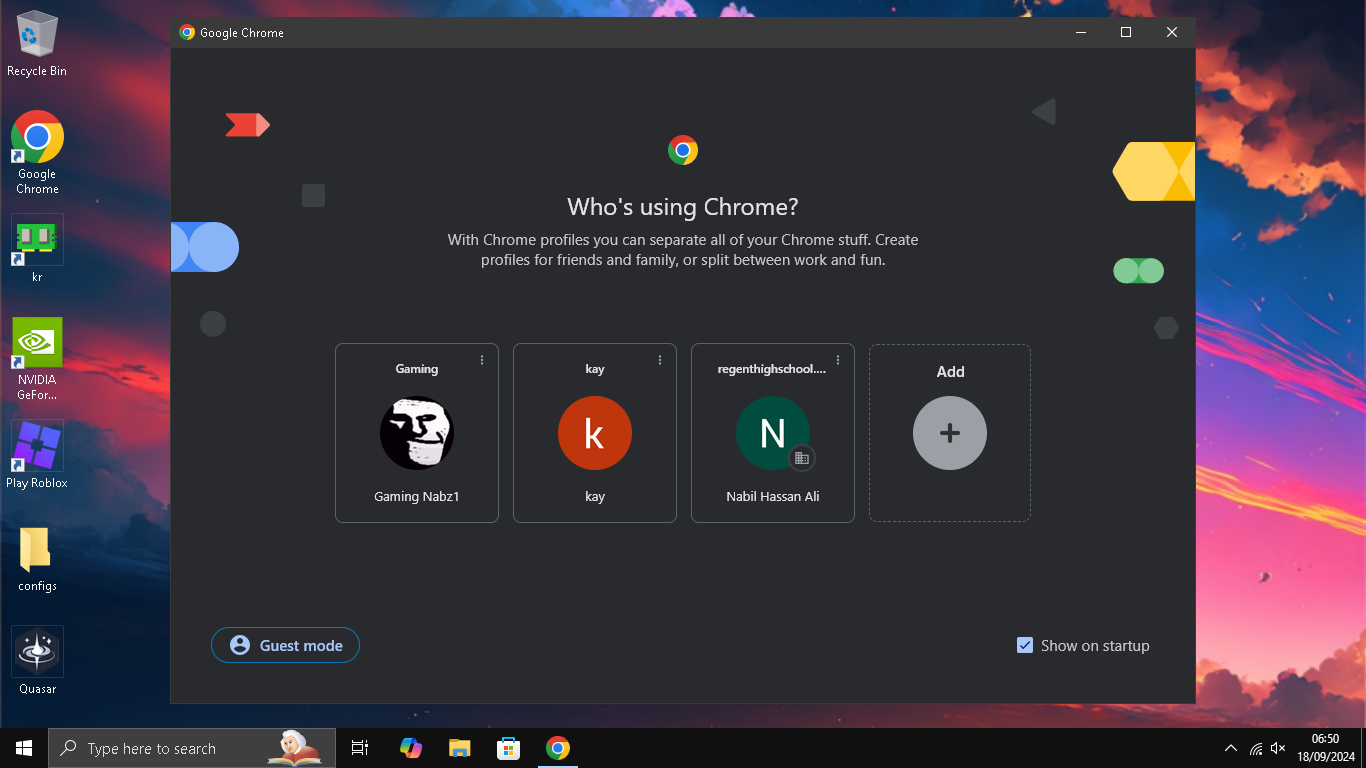Open the Windows Start menu

click(24, 748)
